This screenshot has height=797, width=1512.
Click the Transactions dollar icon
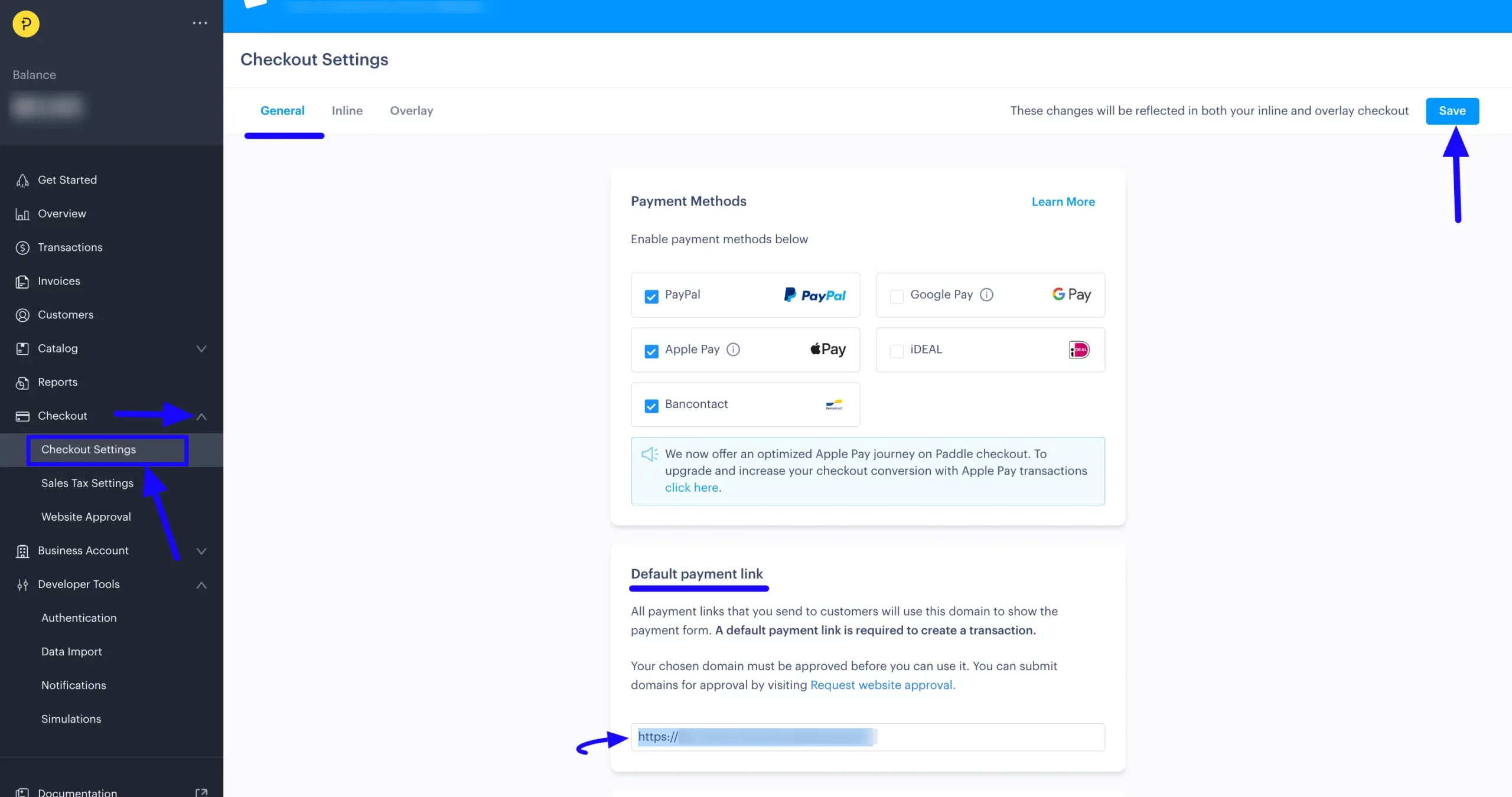pyautogui.click(x=22, y=248)
